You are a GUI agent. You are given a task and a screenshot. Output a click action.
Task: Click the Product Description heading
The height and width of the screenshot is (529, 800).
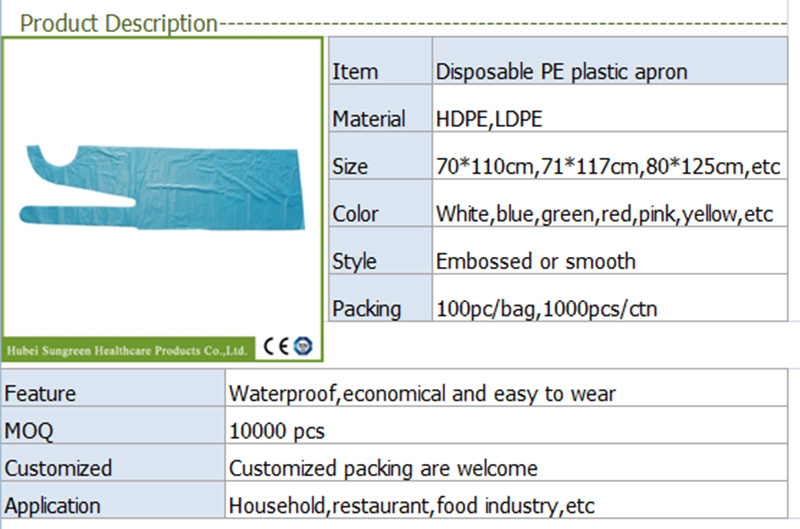[x=119, y=23]
